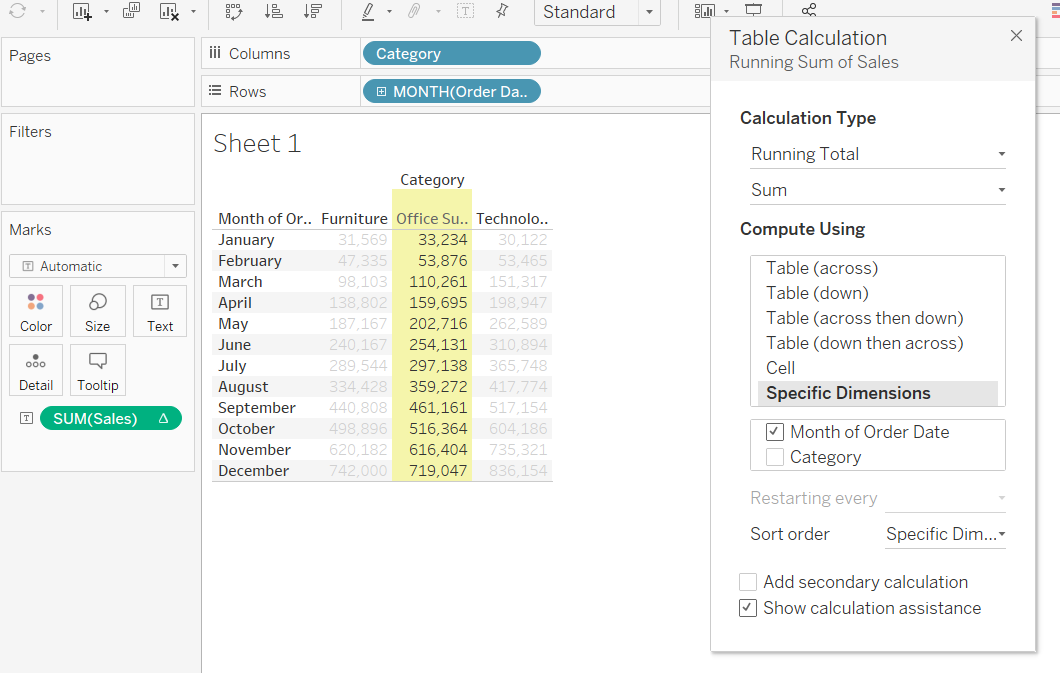This screenshot has width=1060, height=673.
Task: Check the Category dimension checkbox
Action: point(775,457)
